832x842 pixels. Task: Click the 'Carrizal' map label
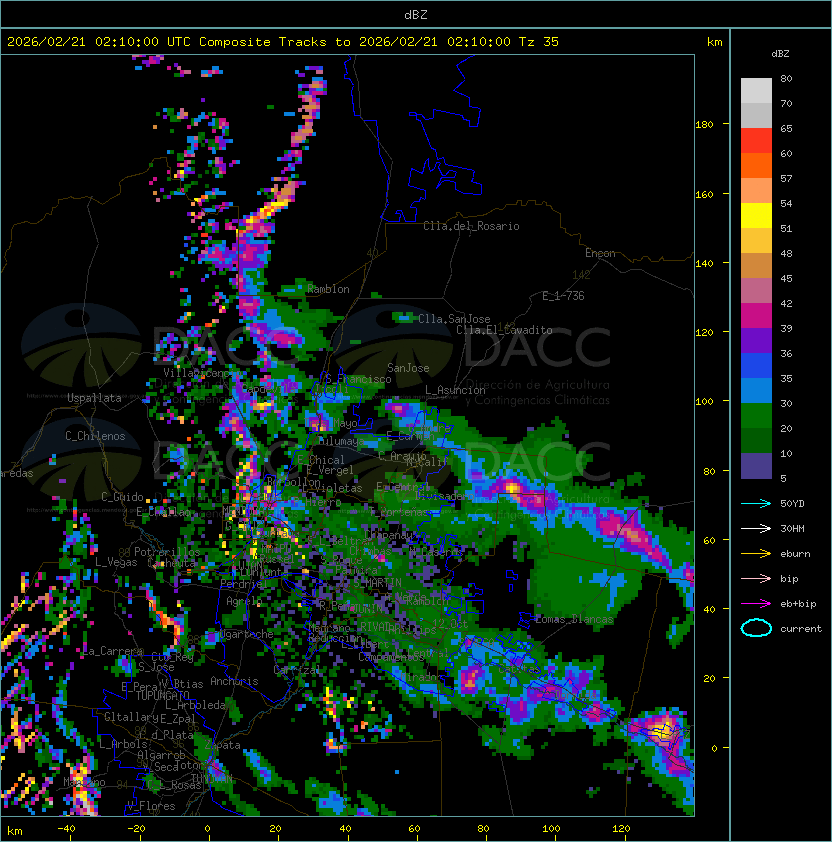tap(297, 670)
